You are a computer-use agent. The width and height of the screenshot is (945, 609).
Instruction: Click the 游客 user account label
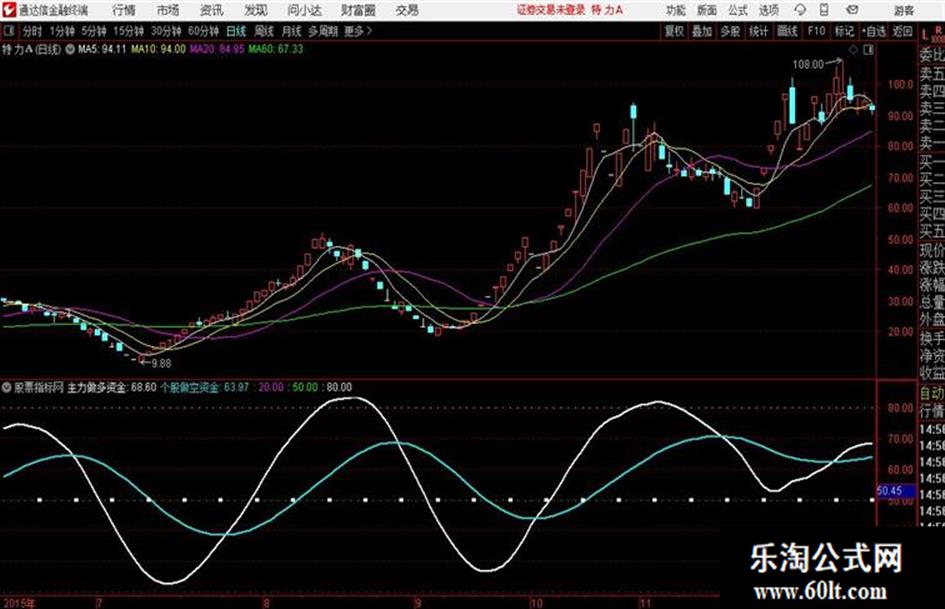(904, 10)
